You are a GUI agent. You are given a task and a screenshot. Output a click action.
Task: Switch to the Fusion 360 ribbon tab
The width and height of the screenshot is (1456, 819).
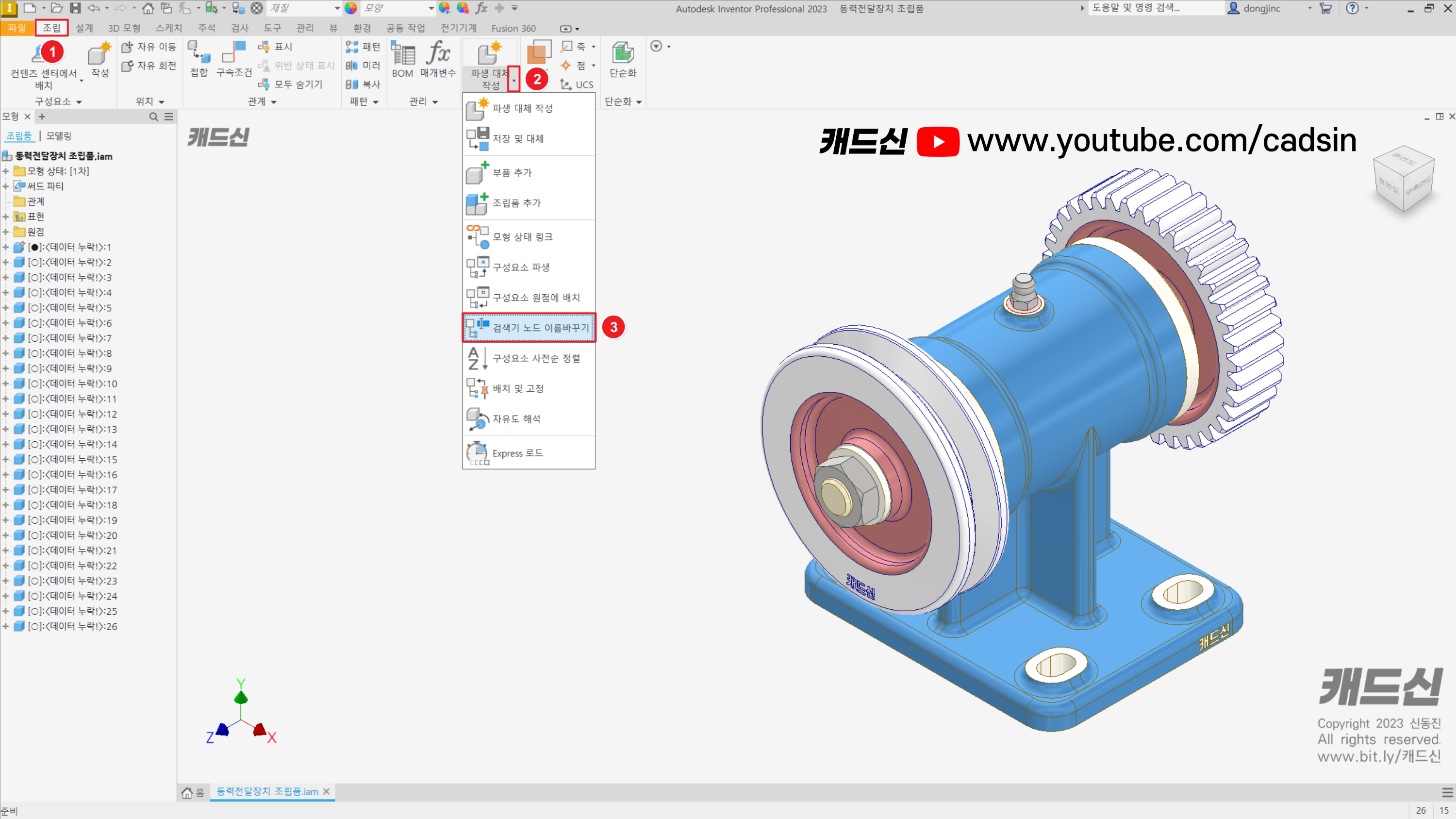tap(513, 28)
